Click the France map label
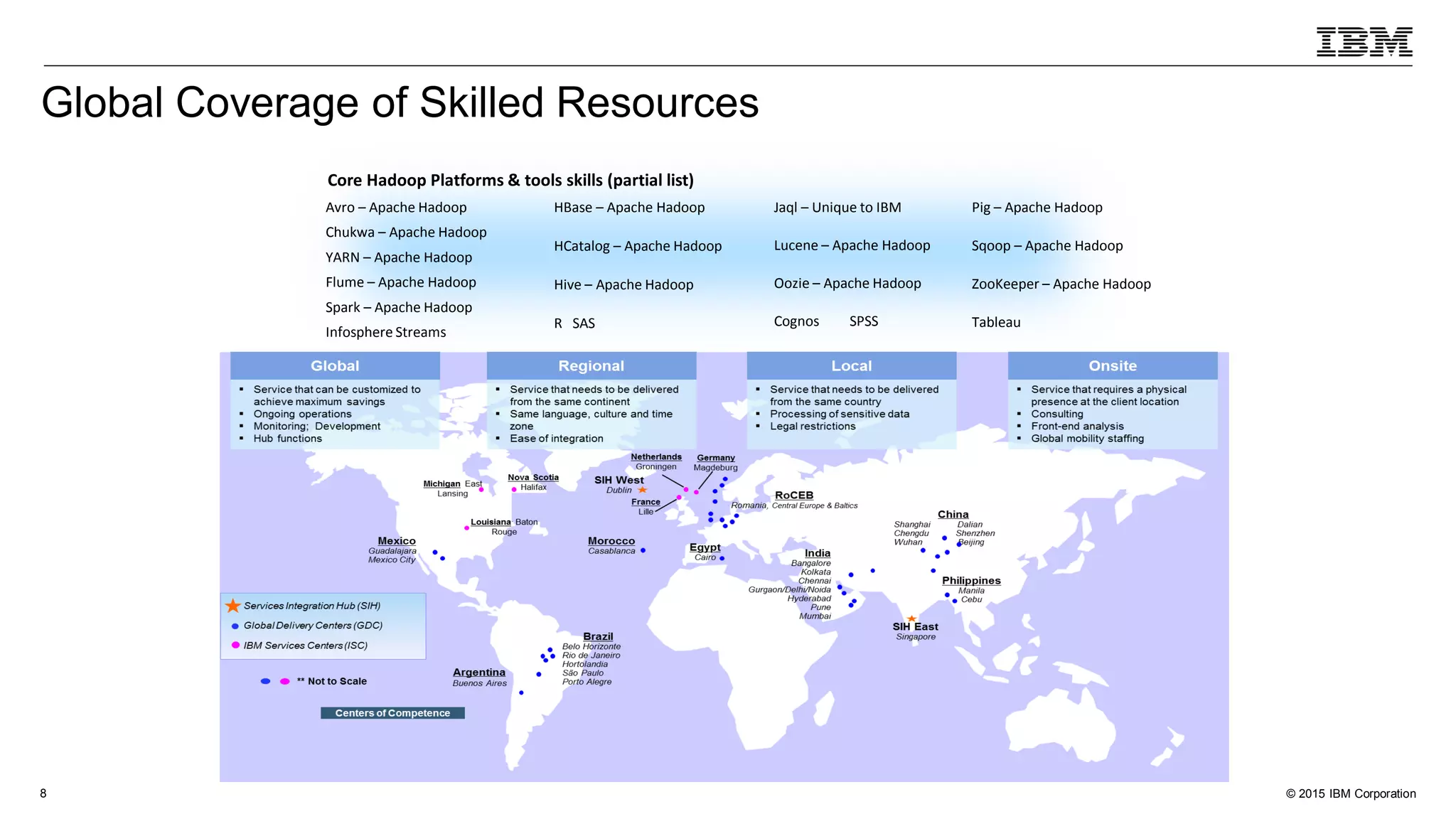Viewport: 1456px width, 819px height. click(646, 502)
